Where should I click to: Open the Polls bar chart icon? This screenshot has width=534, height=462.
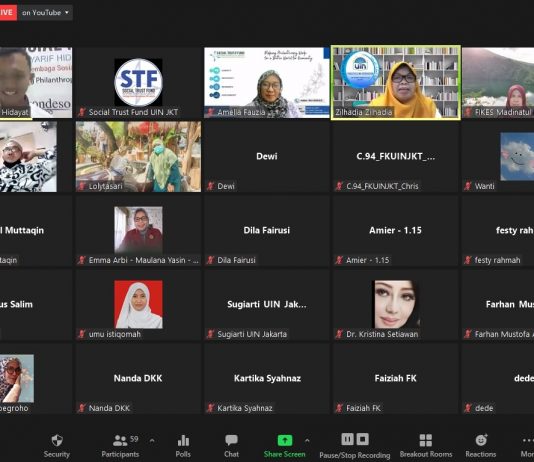[183, 441]
